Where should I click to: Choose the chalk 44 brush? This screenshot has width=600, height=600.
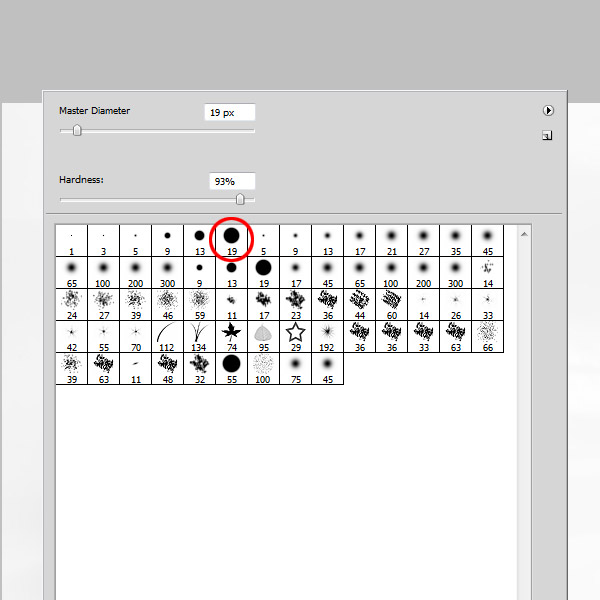pos(359,305)
